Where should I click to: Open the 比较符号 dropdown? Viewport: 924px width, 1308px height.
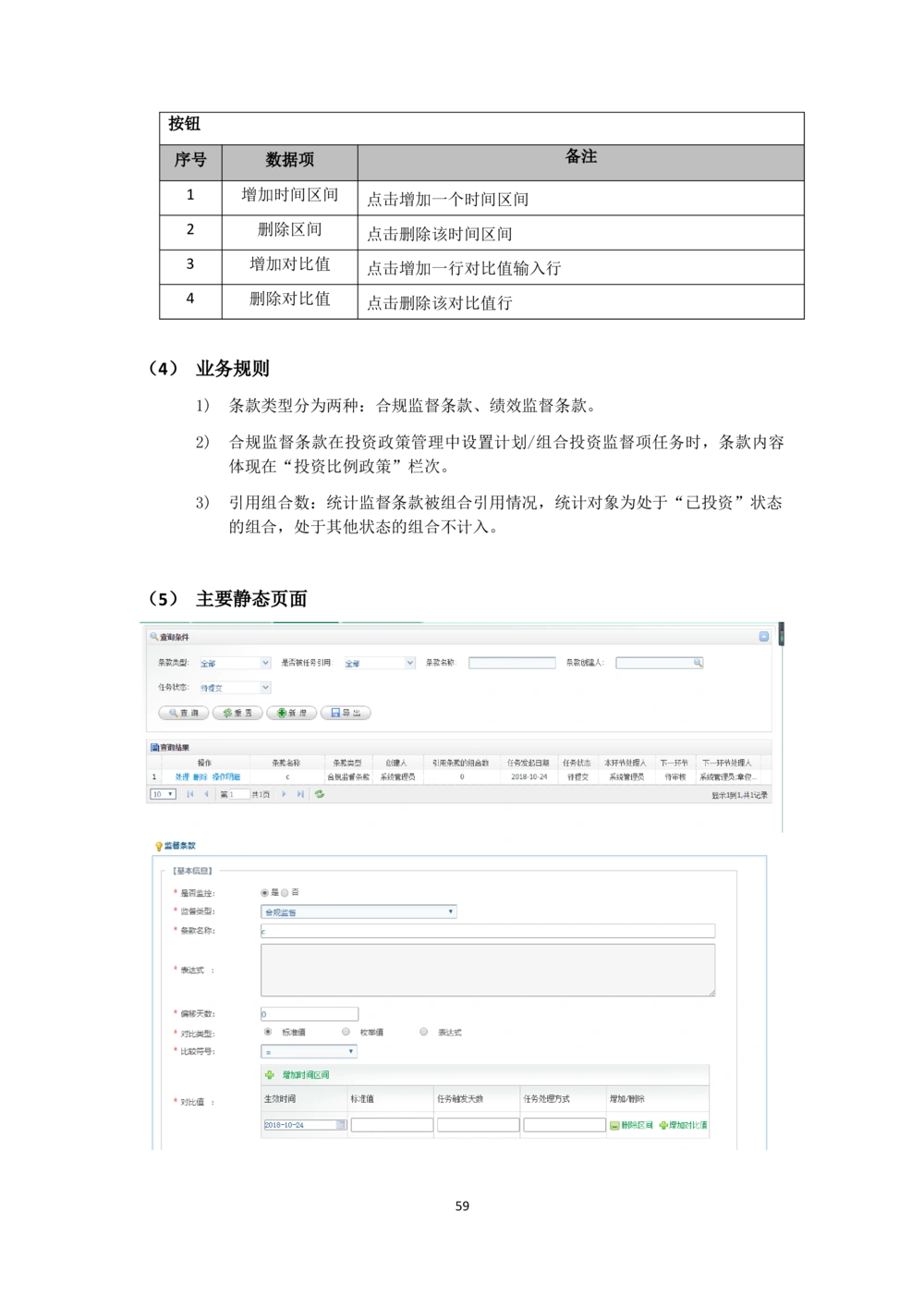tap(350, 1051)
